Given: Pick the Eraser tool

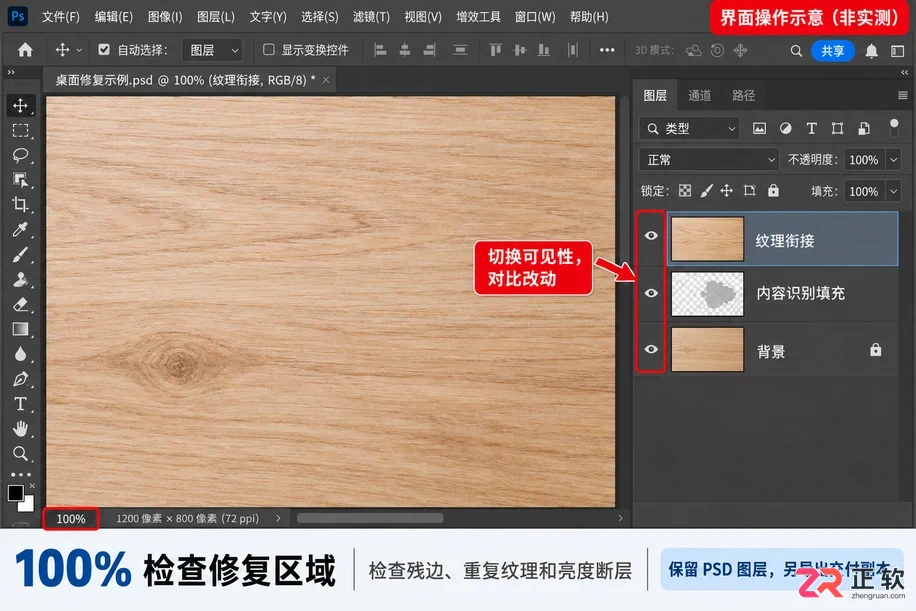Looking at the screenshot, I should [x=20, y=304].
